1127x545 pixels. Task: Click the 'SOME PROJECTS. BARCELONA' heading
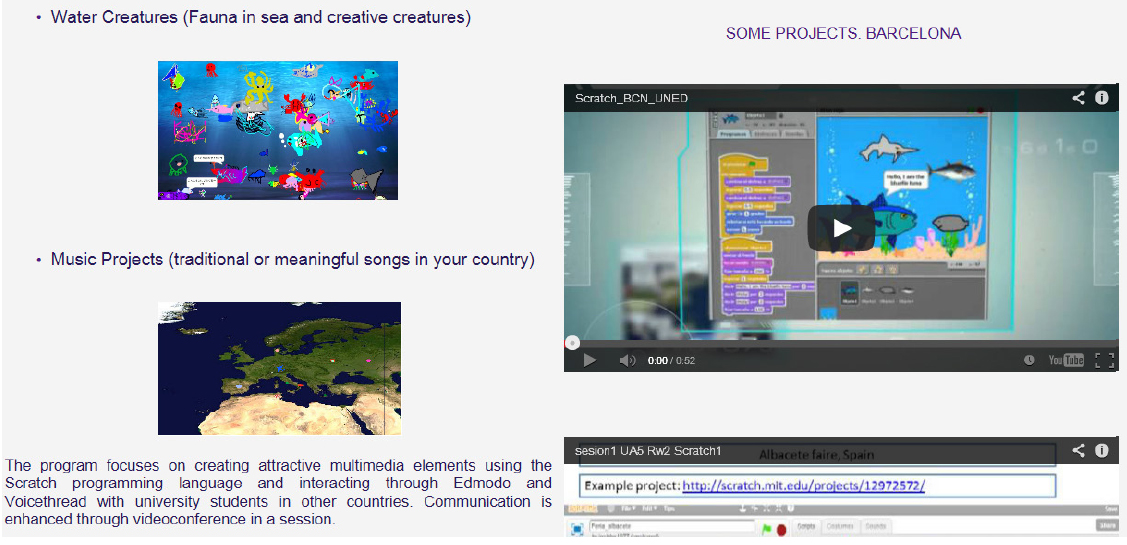coord(843,33)
